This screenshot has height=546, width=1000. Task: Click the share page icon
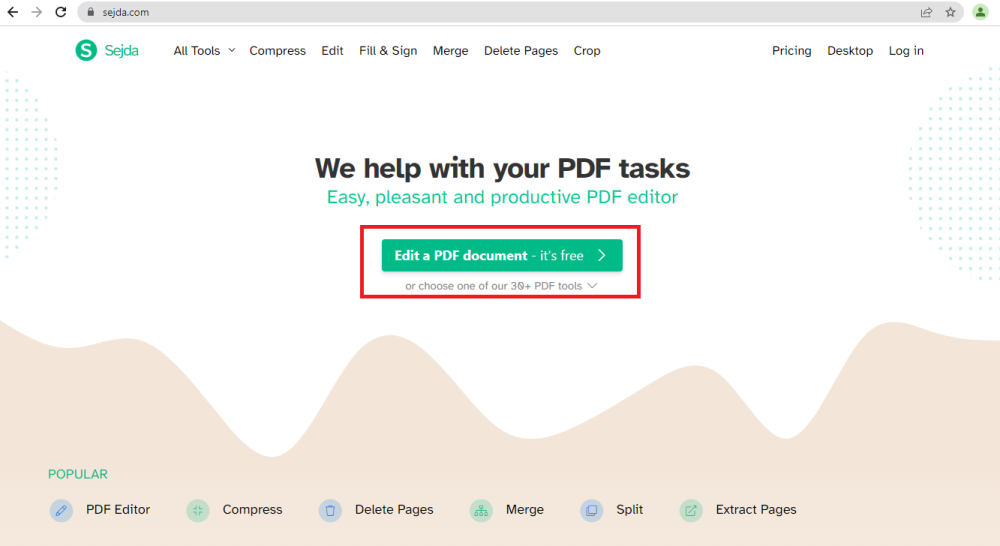pos(926,12)
